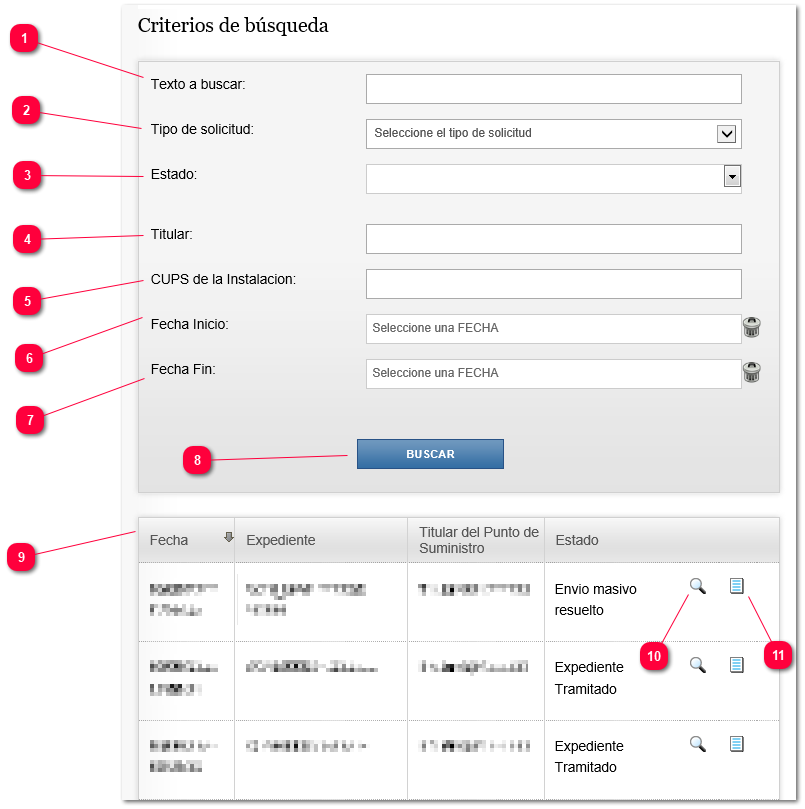Click the Tipo de solicitud label

pos(202,129)
